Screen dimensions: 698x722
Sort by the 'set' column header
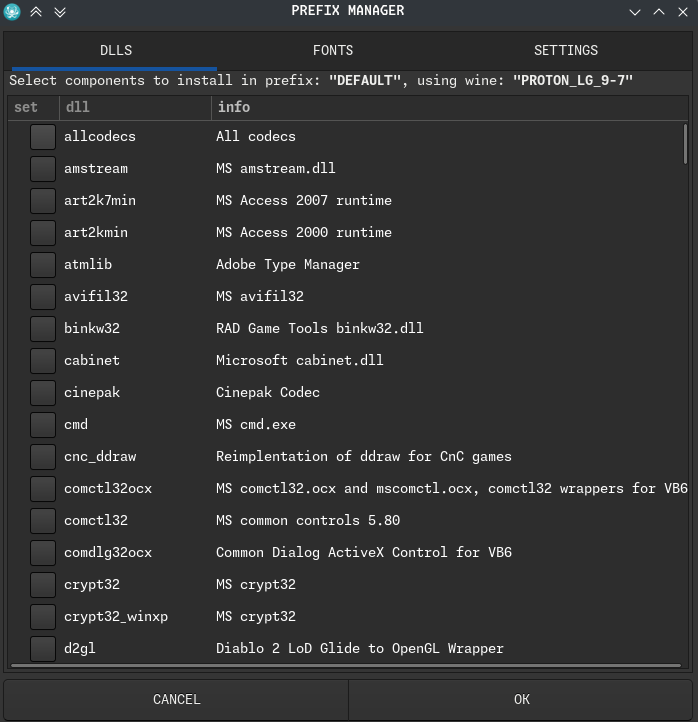pyautogui.click(x=34, y=108)
